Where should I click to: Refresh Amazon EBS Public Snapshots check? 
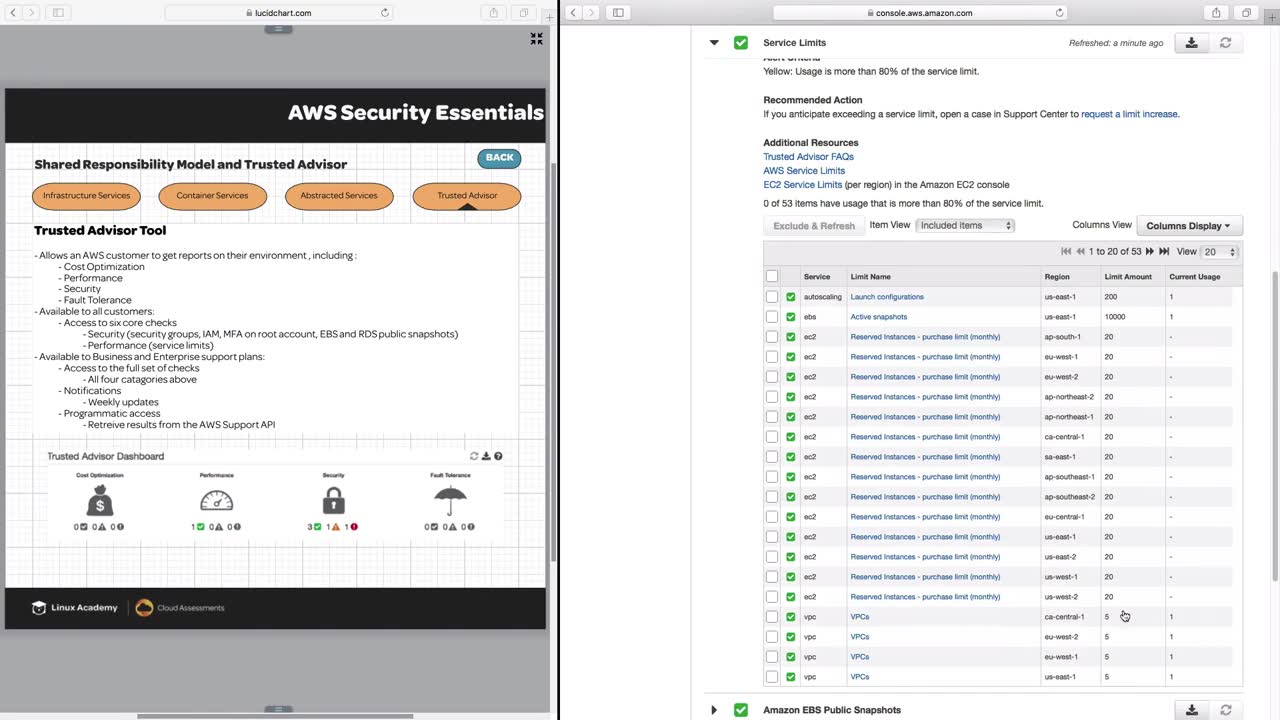pos(1225,710)
